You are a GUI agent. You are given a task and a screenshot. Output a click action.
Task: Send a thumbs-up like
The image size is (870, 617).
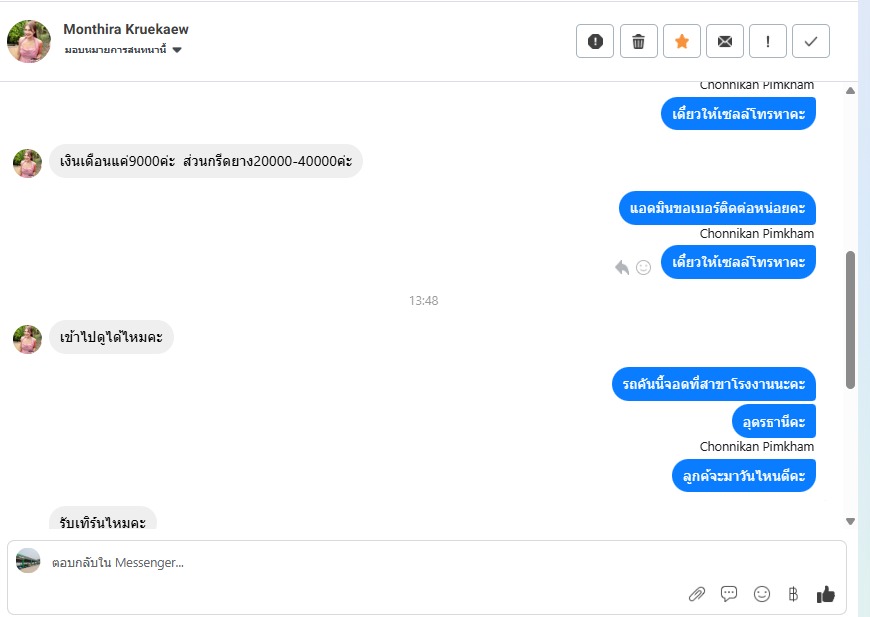pyautogui.click(x=825, y=594)
